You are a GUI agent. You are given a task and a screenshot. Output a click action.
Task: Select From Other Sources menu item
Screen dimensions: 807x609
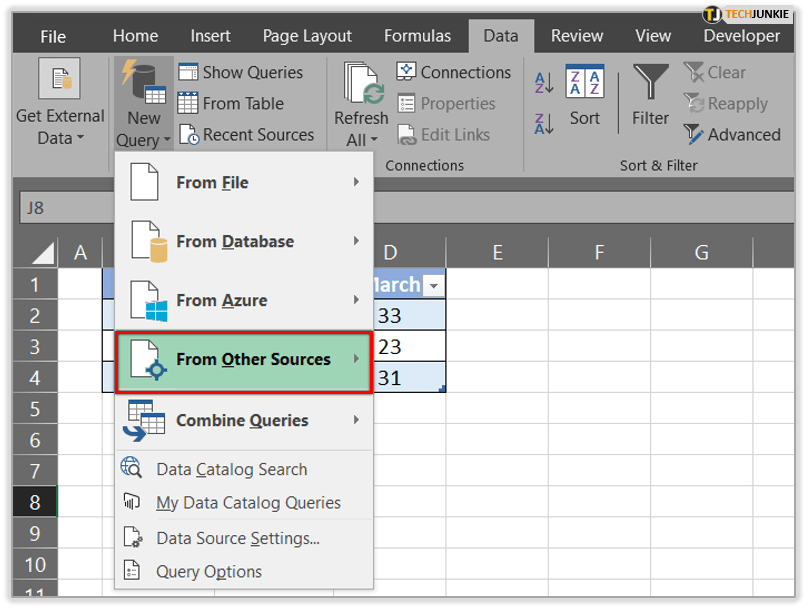244,360
